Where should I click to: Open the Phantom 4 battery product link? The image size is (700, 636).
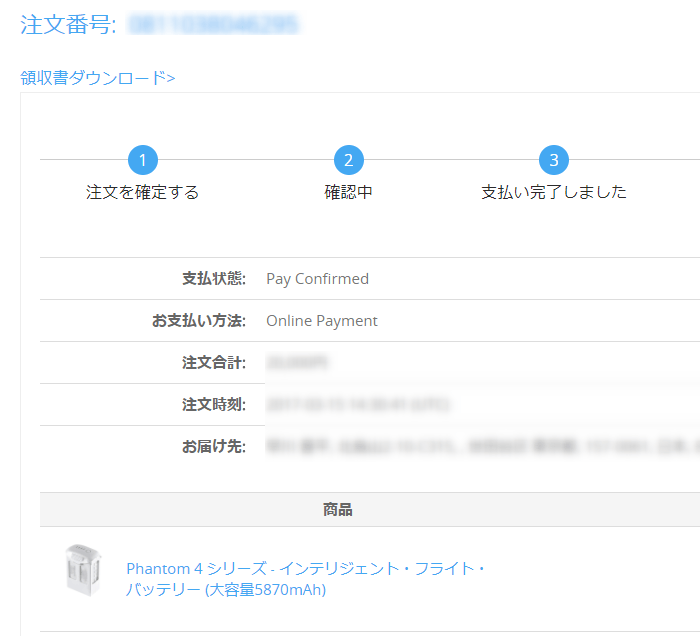[x=305, y=579]
